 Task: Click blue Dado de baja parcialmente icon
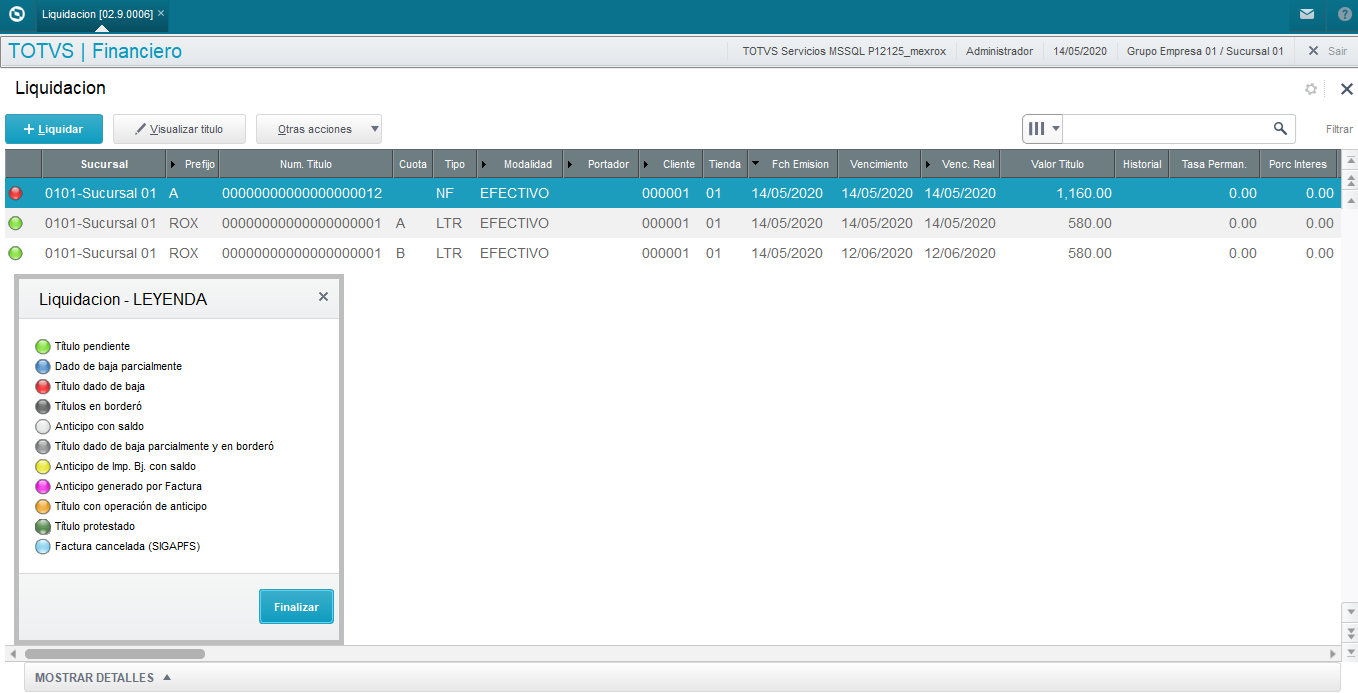pyautogui.click(x=43, y=367)
